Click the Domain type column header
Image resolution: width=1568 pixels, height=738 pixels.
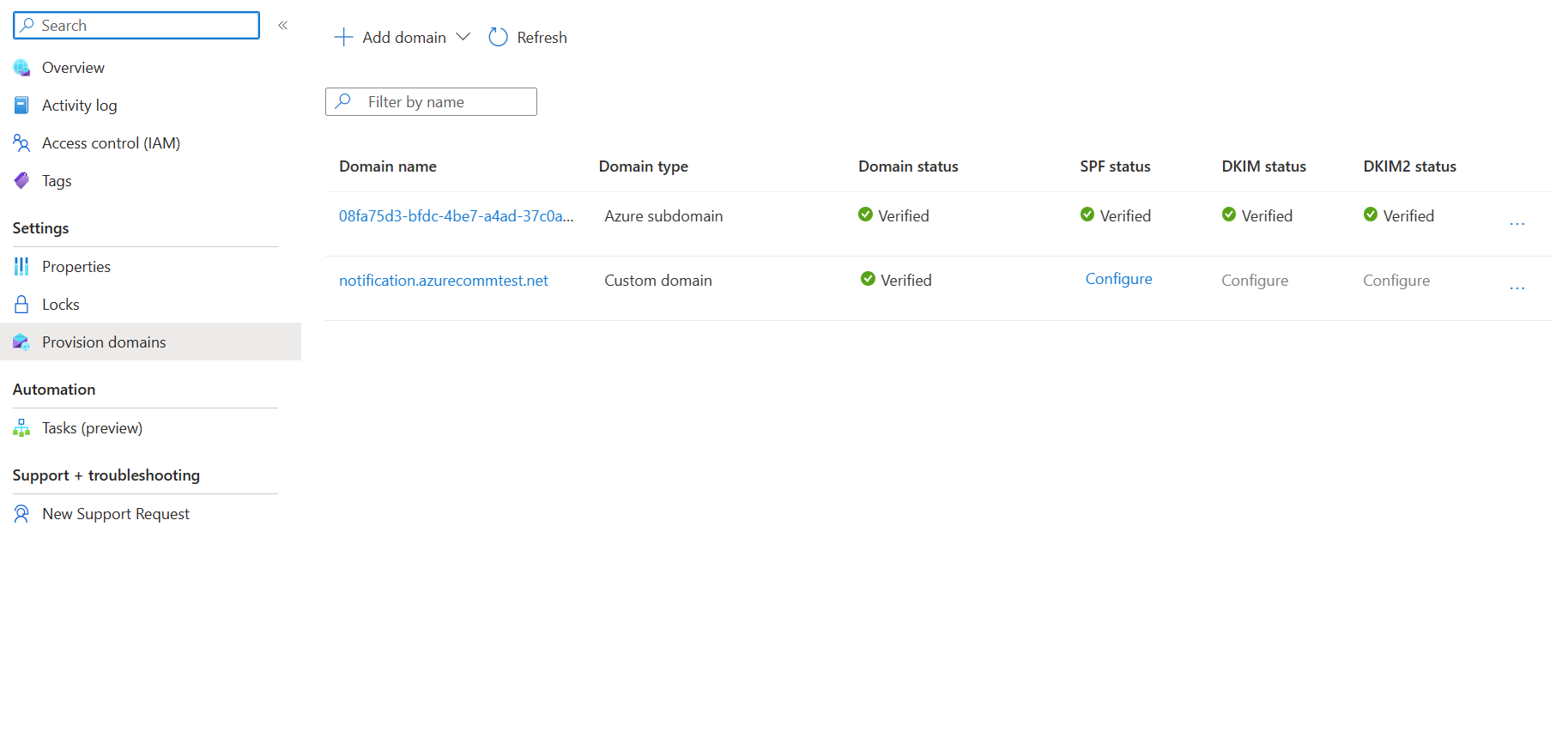coord(644,166)
